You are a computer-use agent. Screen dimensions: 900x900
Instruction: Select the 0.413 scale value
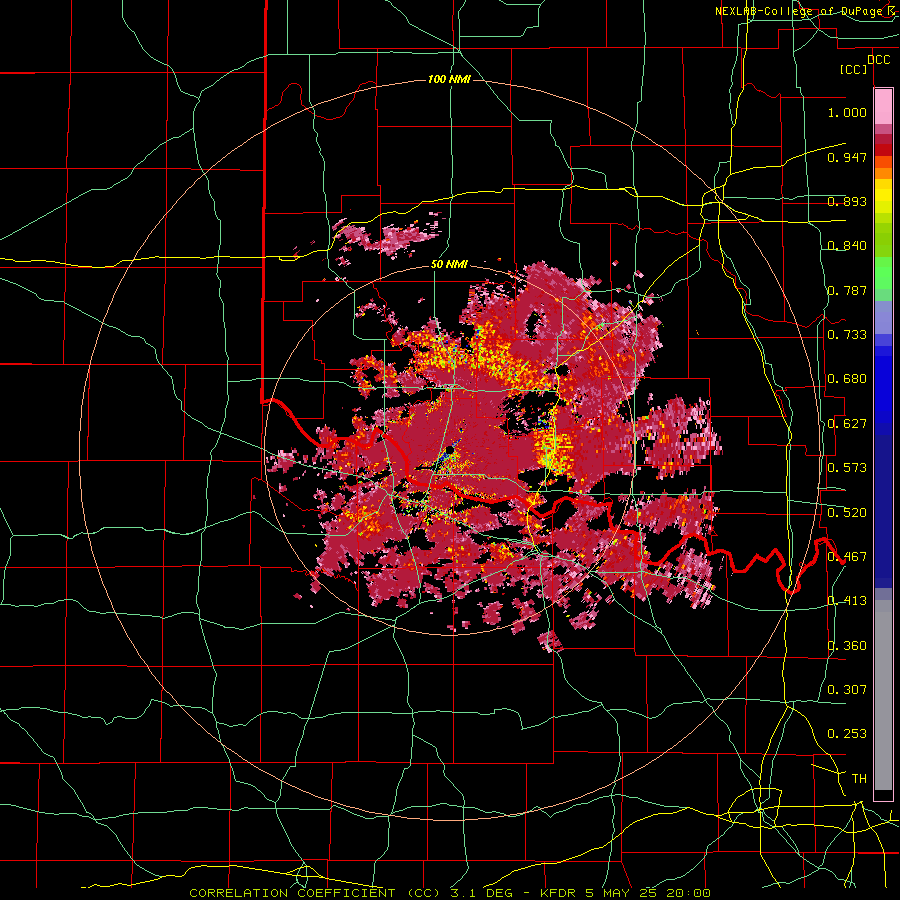coord(847,601)
